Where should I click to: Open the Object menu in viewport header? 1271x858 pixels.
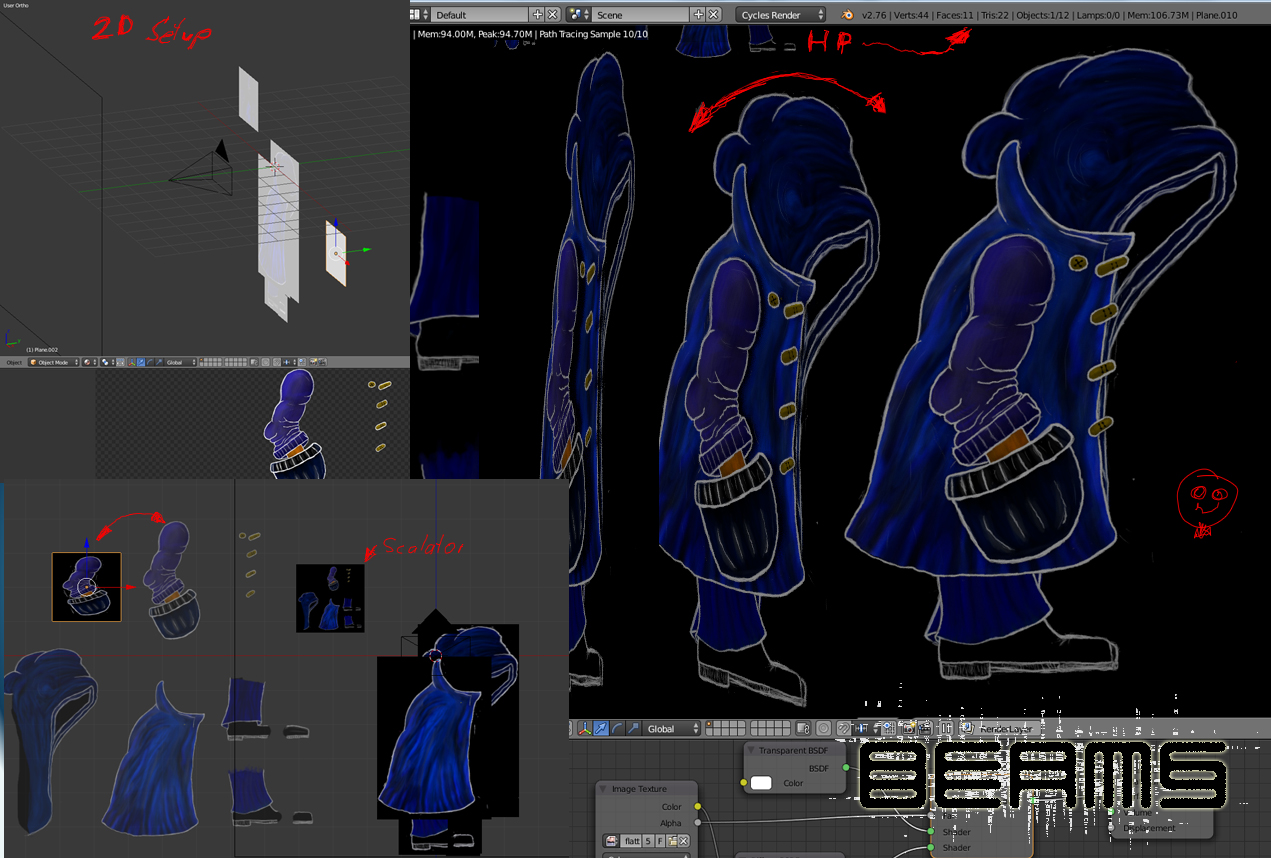[x=13, y=362]
